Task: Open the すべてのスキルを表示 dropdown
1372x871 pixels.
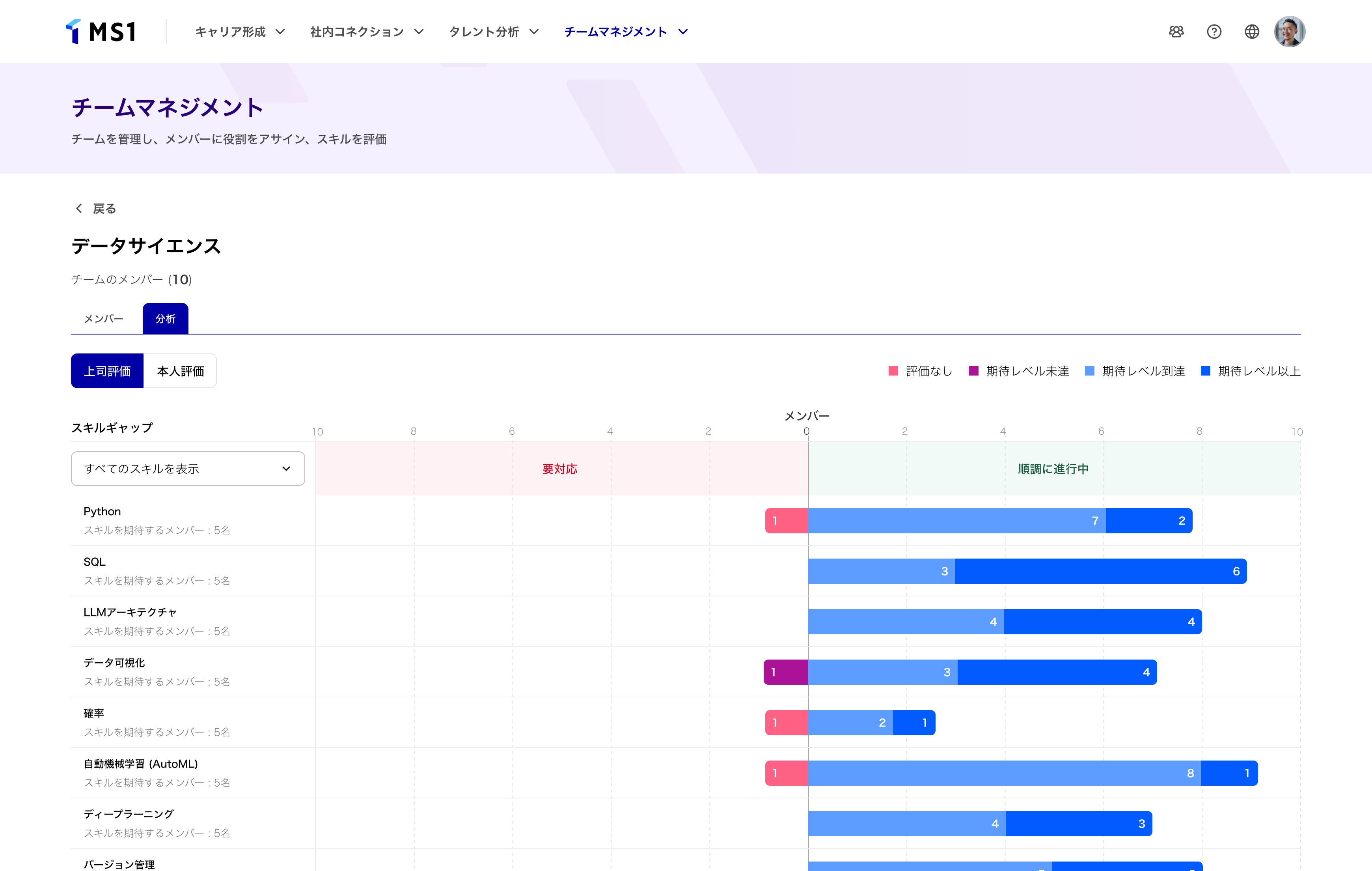Action: tap(188, 469)
